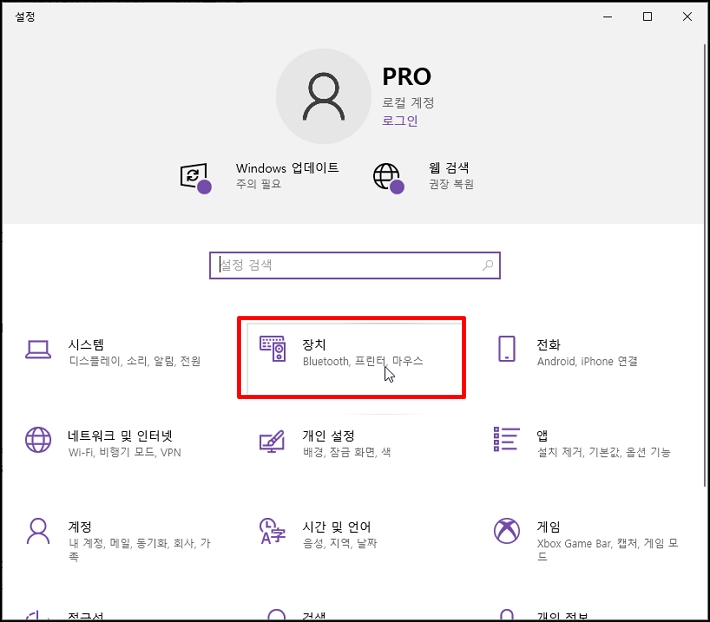Click 디스플레이, 소리, 알림, 전원 description
Screen dimensions: 710x622
point(134,361)
